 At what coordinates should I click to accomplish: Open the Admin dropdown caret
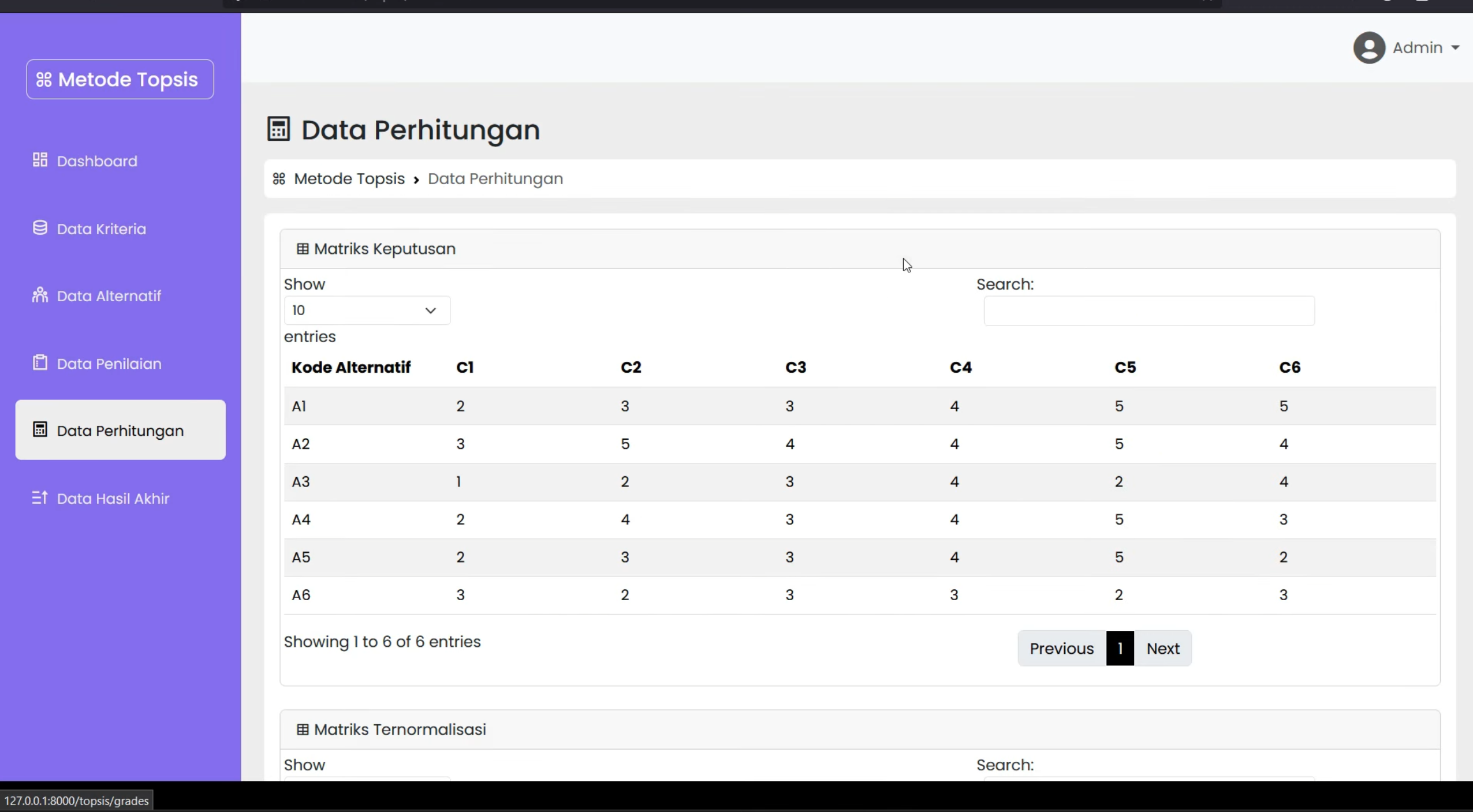tap(1455, 48)
